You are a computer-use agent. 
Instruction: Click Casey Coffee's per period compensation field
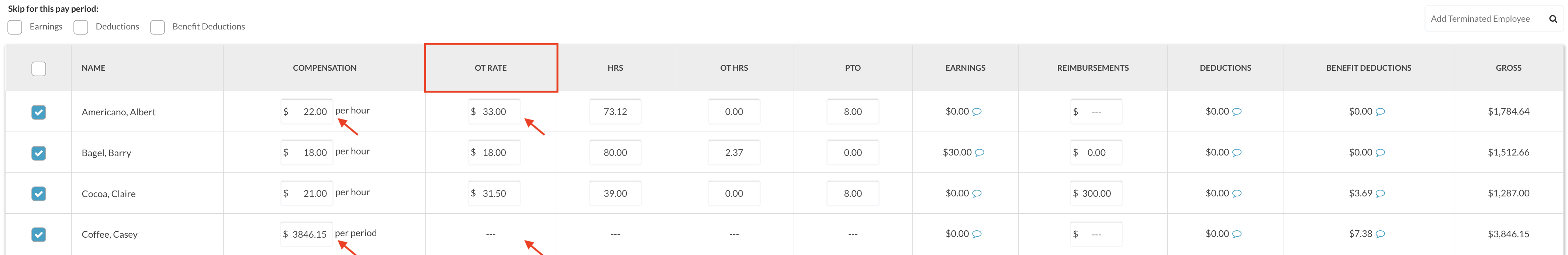(x=307, y=234)
